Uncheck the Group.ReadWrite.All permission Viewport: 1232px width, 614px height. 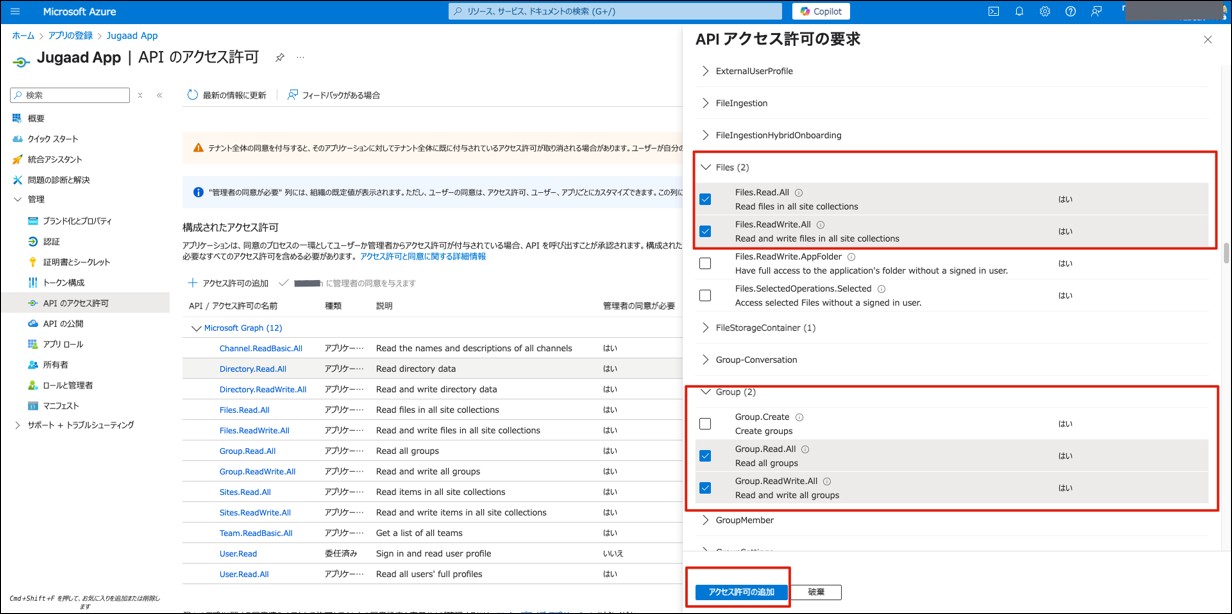click(x=705, y=487)
